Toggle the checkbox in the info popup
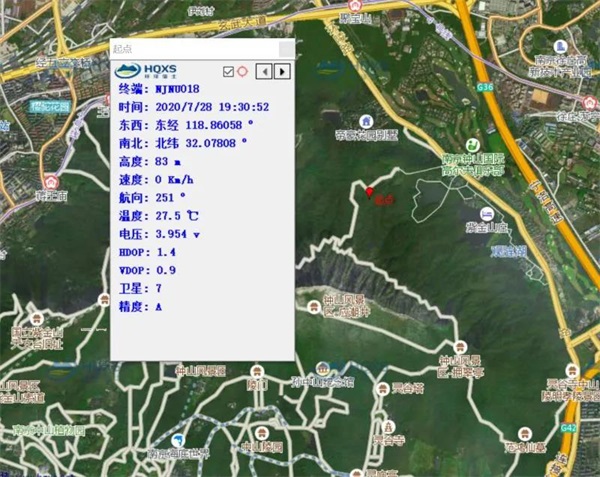This screenshot has width=600, height=477. 228,71
